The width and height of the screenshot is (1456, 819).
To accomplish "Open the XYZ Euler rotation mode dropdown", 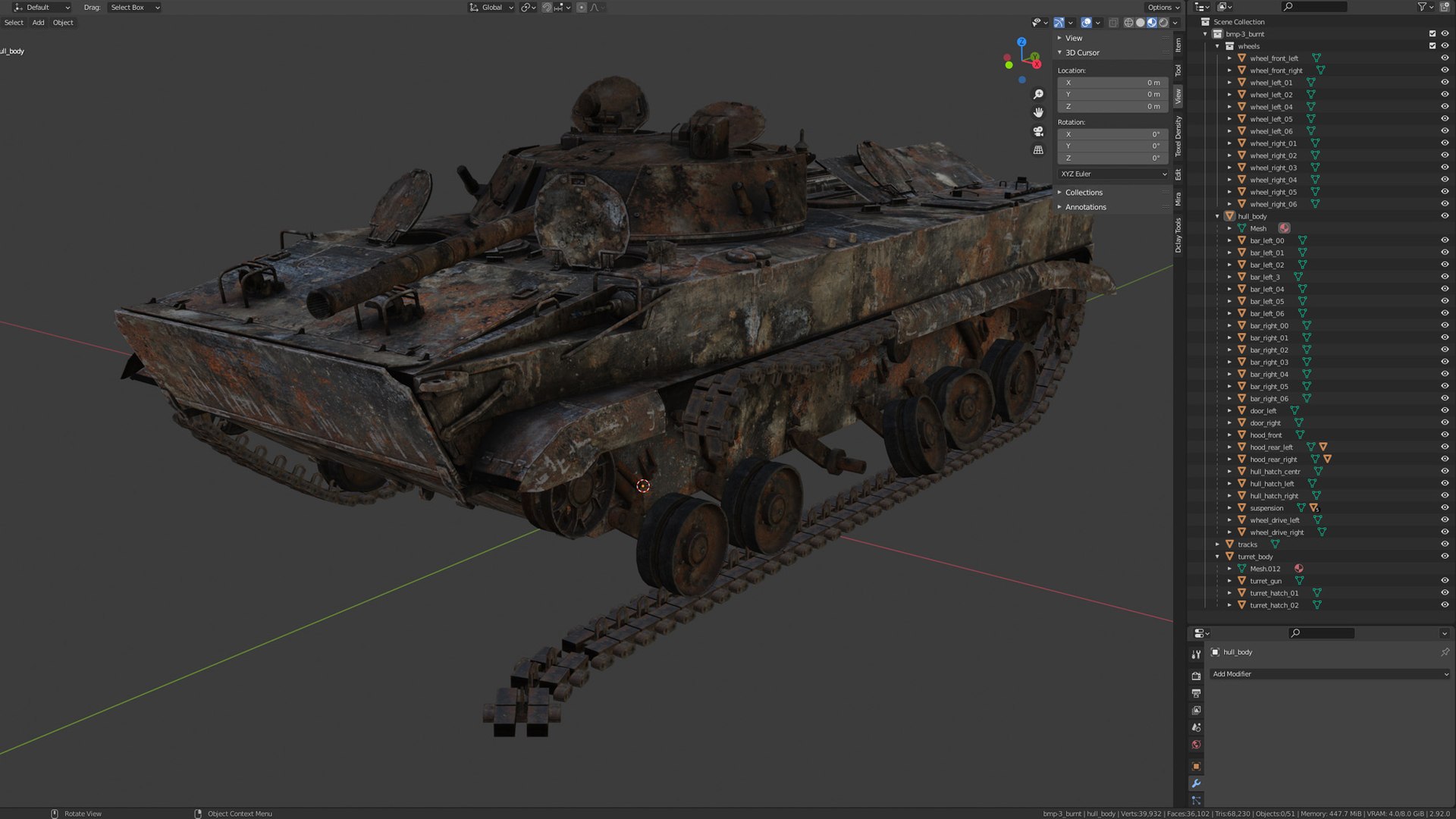I will [1112, 174].
